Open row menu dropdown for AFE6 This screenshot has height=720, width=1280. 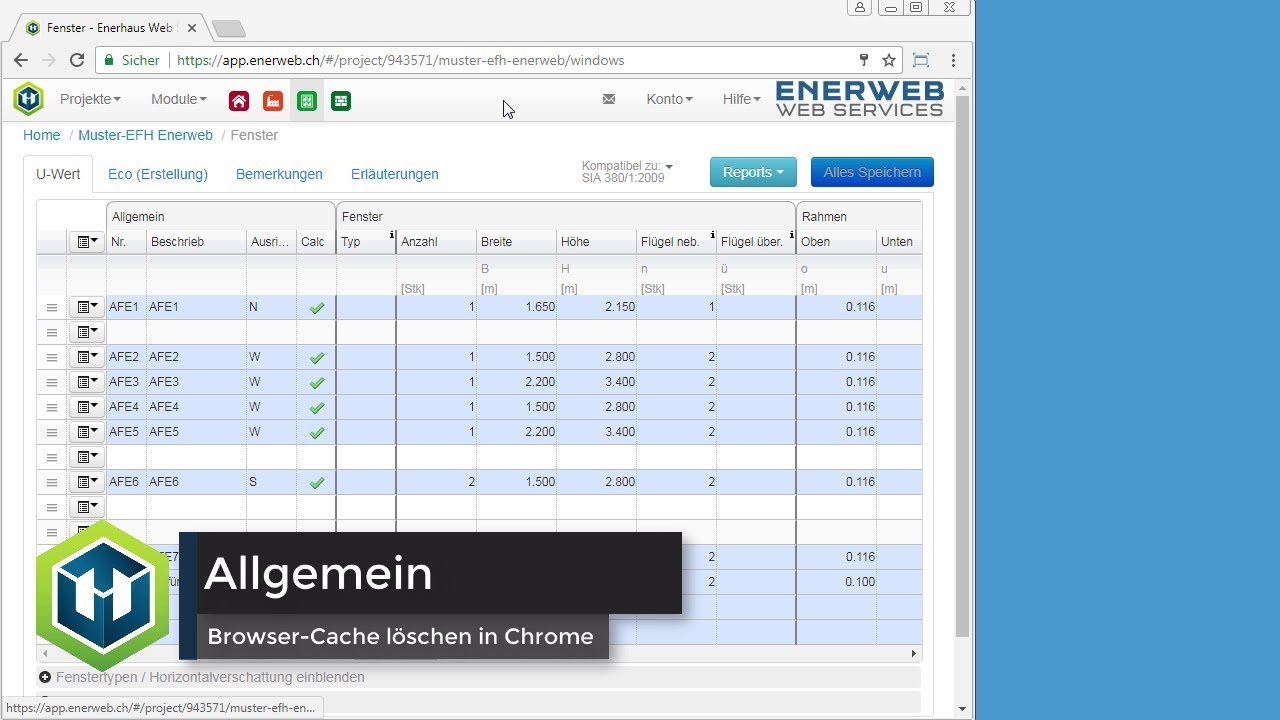[87, 482]
